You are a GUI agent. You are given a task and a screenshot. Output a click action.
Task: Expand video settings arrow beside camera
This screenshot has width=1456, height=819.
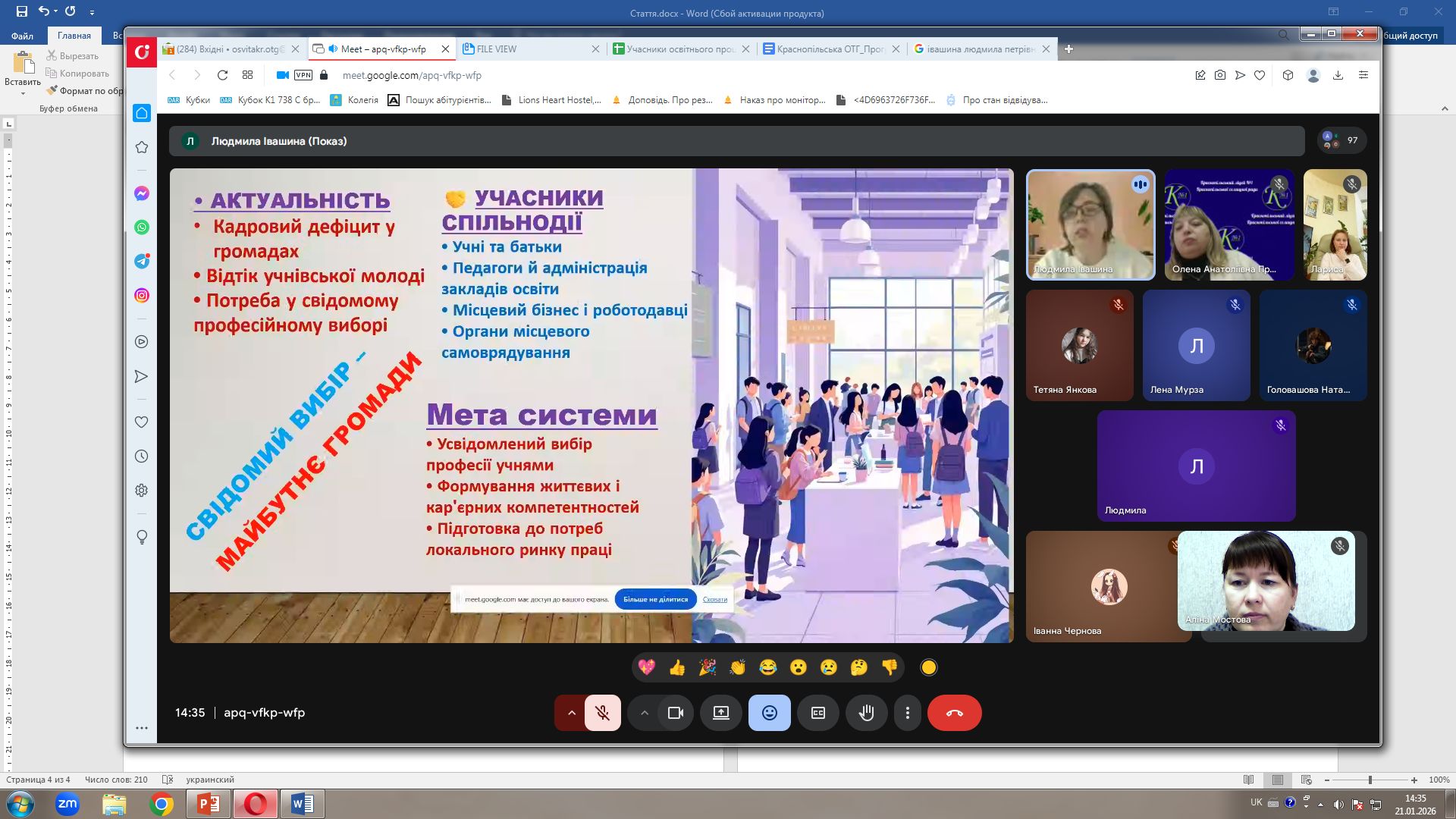coord(645,713)
